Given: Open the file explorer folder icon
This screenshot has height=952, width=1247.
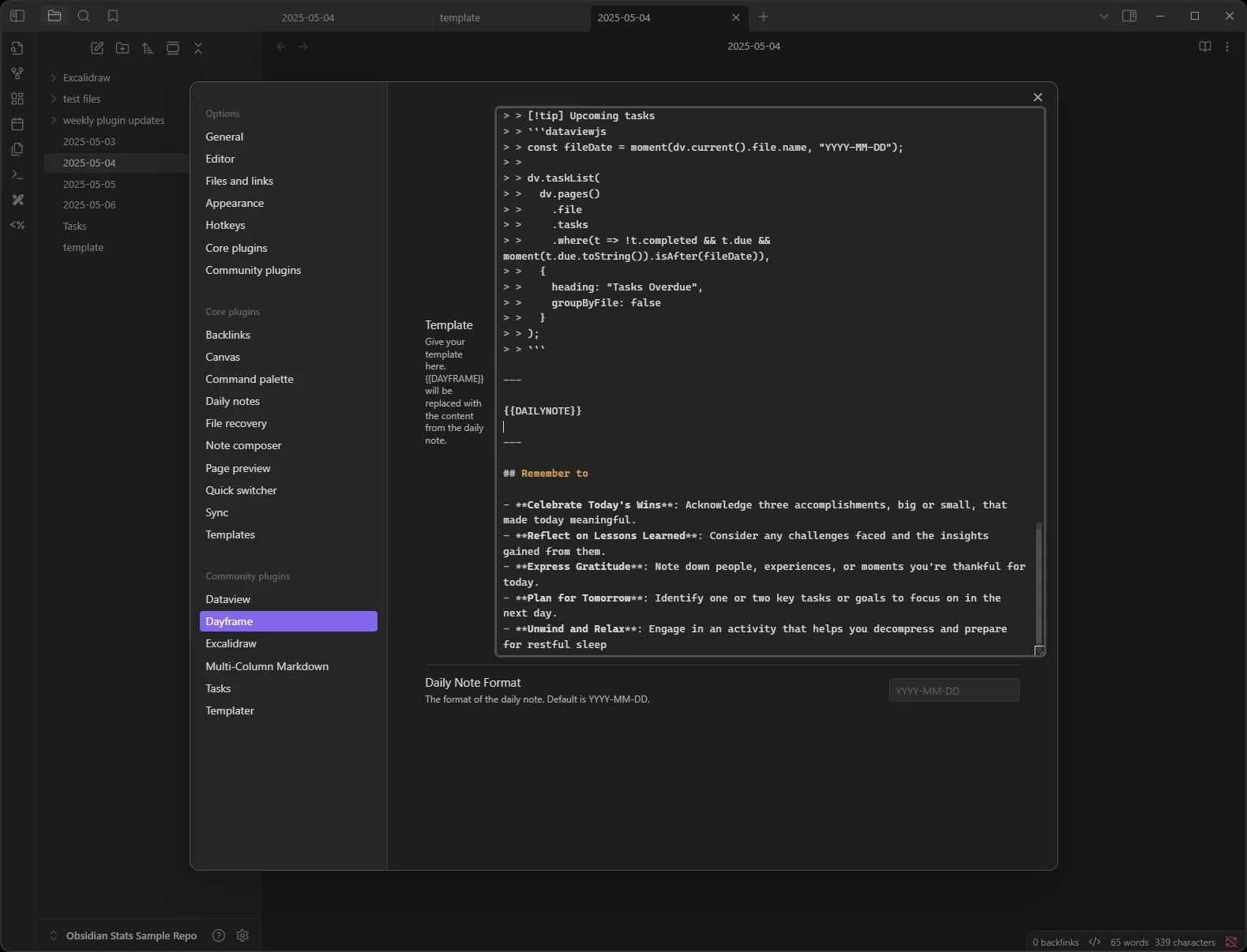Looking at the screenshot, I should pos(54,16).
